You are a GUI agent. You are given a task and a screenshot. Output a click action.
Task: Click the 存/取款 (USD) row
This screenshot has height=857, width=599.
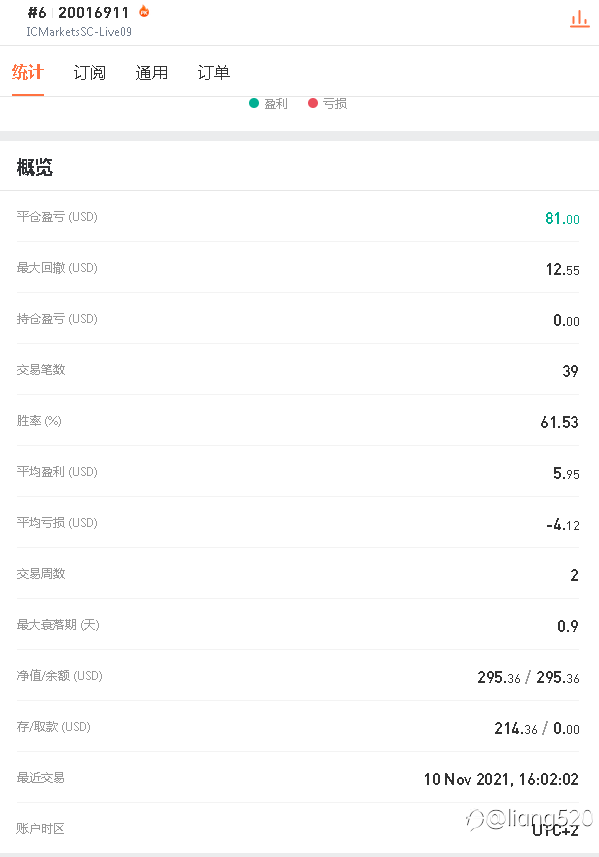[x=298, y=726]
